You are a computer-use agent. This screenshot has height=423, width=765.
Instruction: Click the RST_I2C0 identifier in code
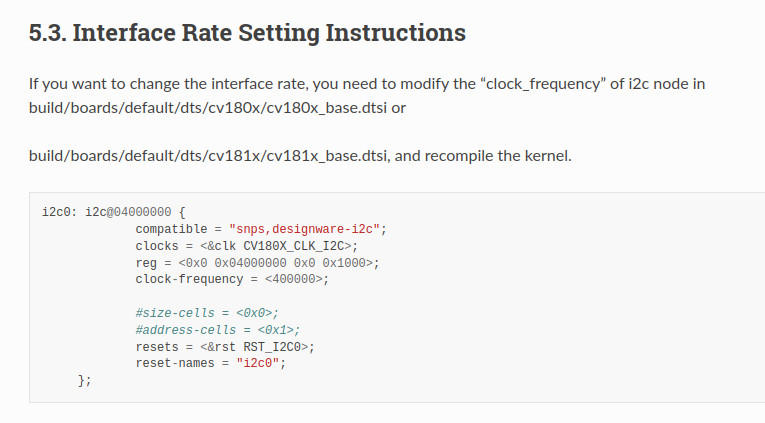272,347
